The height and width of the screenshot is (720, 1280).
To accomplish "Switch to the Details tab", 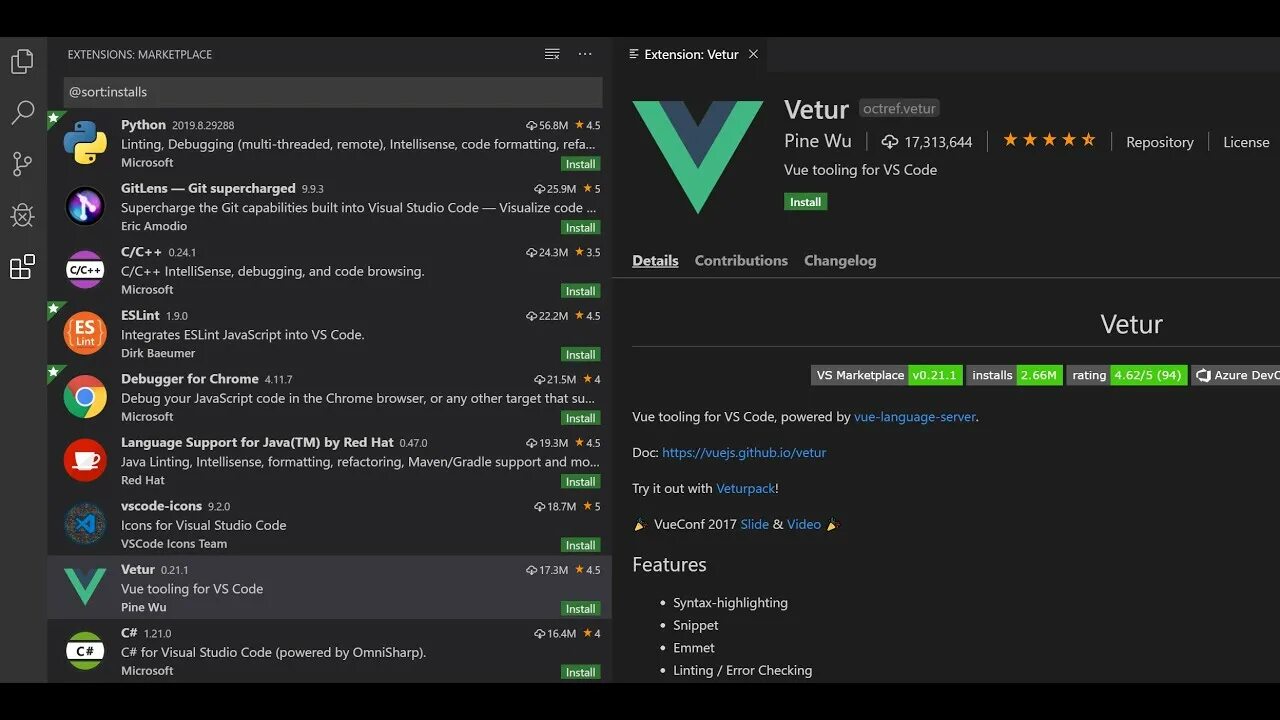I will coord(655,260).
